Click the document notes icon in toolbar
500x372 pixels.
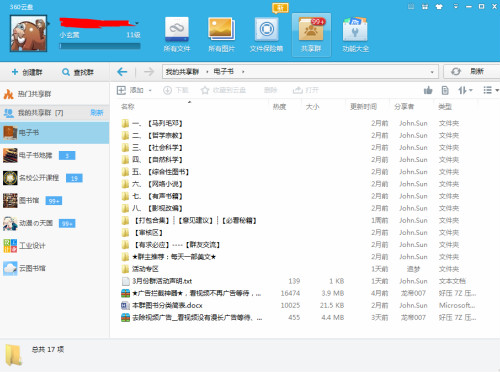pyautogui.click(x=445, y=90)
